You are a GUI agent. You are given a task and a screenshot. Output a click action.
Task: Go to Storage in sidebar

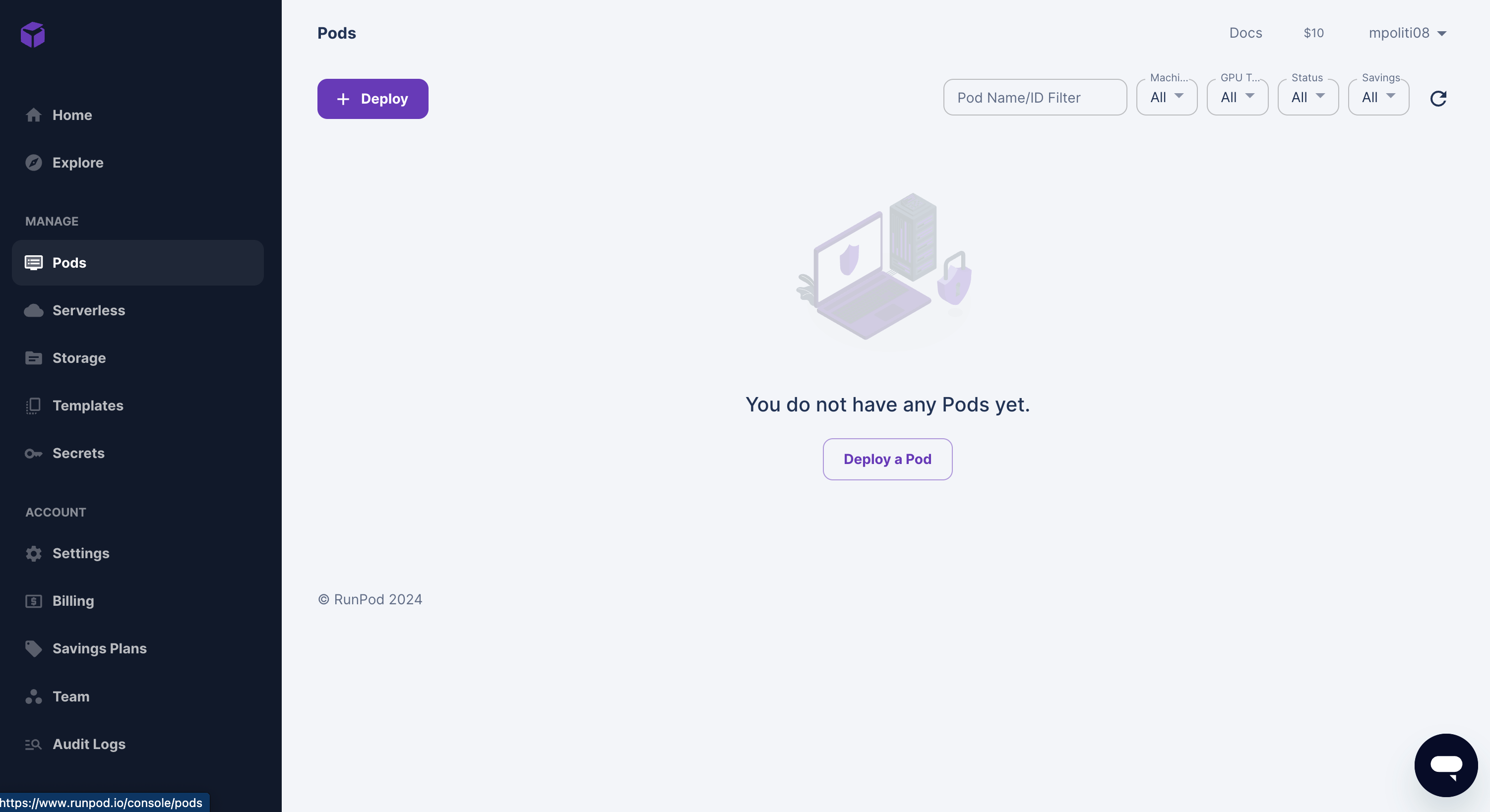click(x=79, y=358)
